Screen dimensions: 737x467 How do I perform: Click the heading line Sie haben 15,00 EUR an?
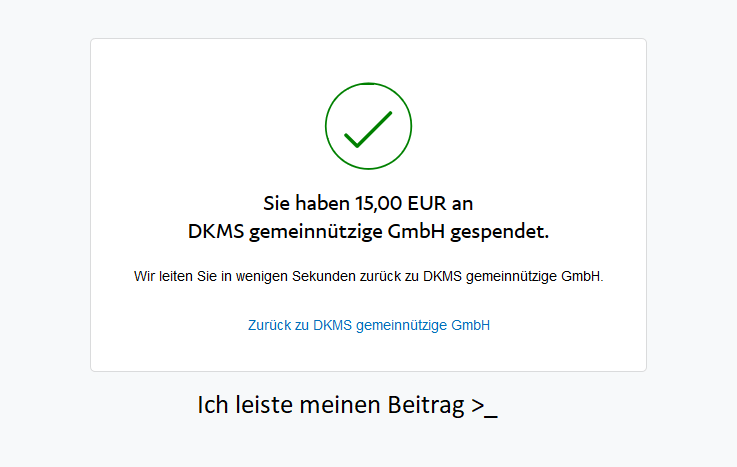pyautogui.click(x=368, y=203)
